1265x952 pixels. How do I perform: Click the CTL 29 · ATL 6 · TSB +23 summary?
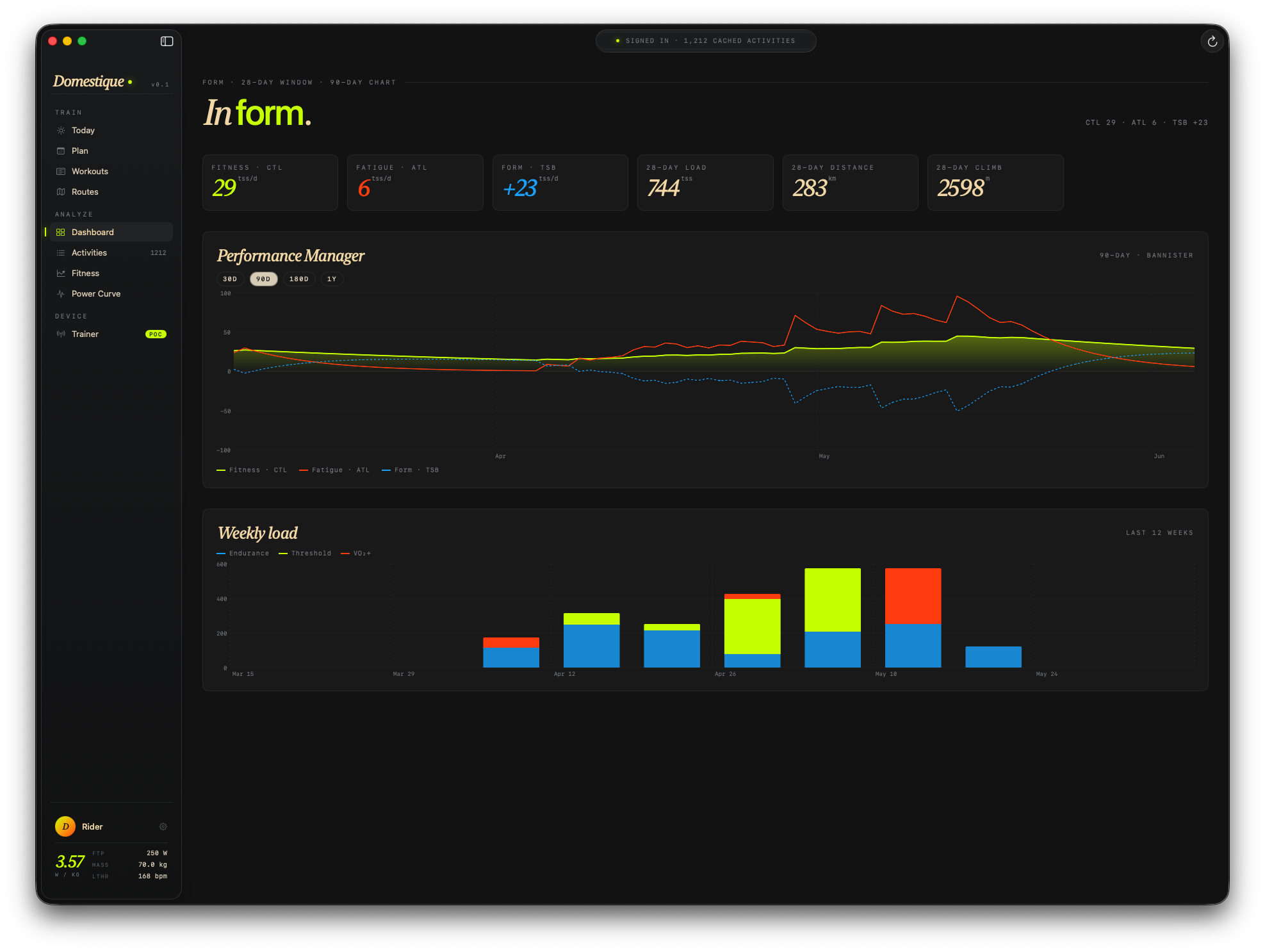click(1147, 122)
